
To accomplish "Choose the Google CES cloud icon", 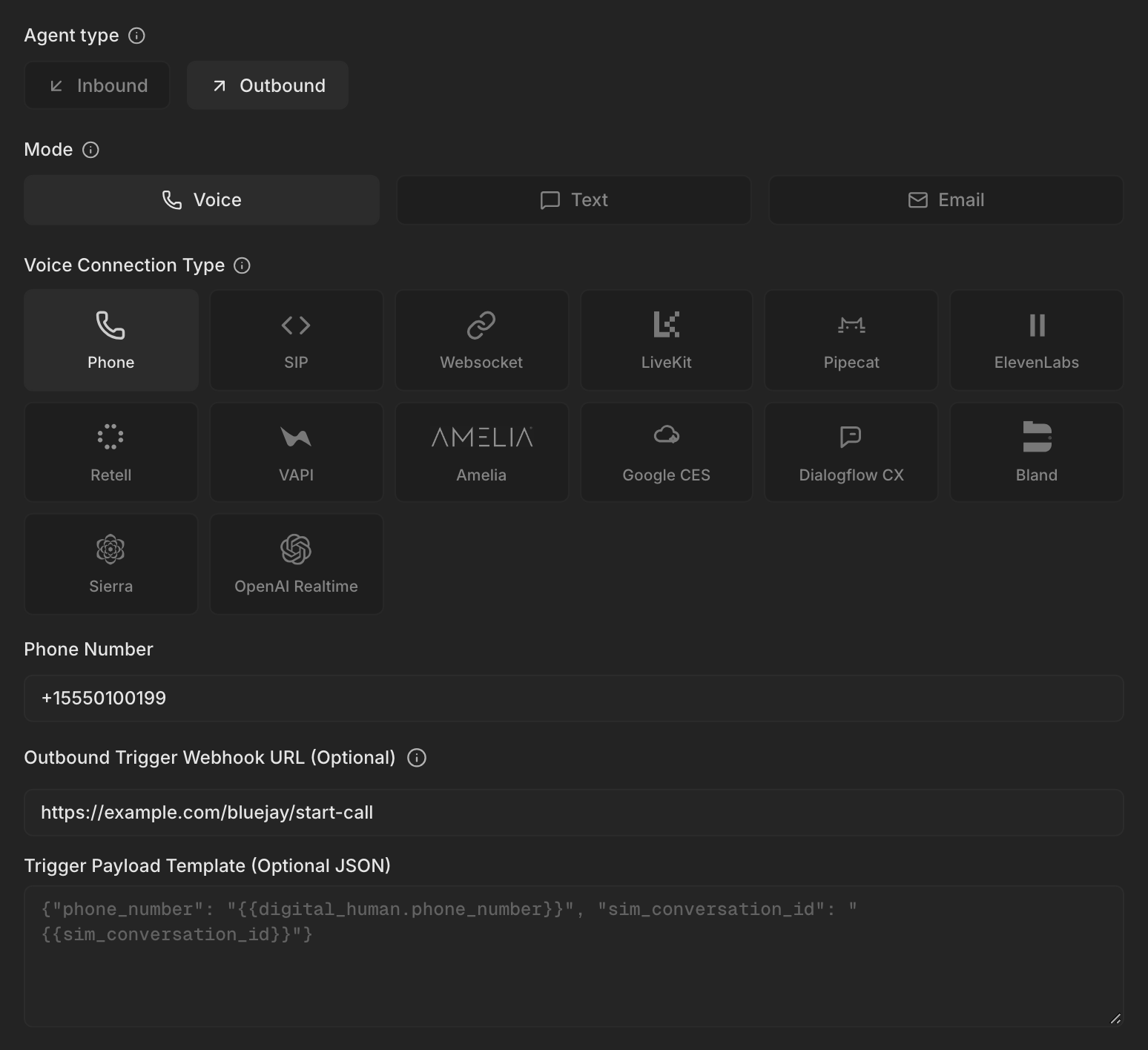I will click(666, 435).
